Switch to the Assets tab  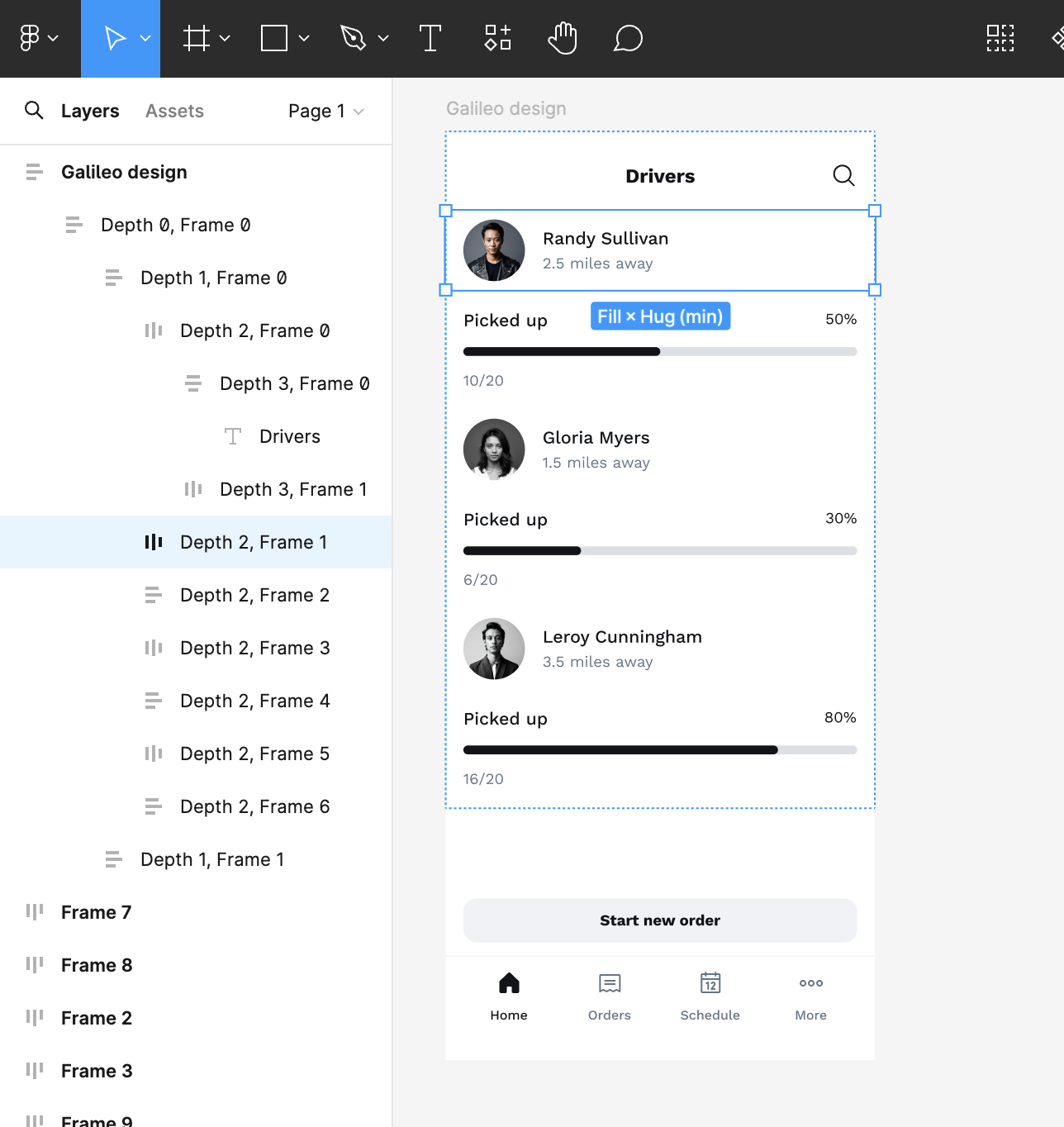174,111
